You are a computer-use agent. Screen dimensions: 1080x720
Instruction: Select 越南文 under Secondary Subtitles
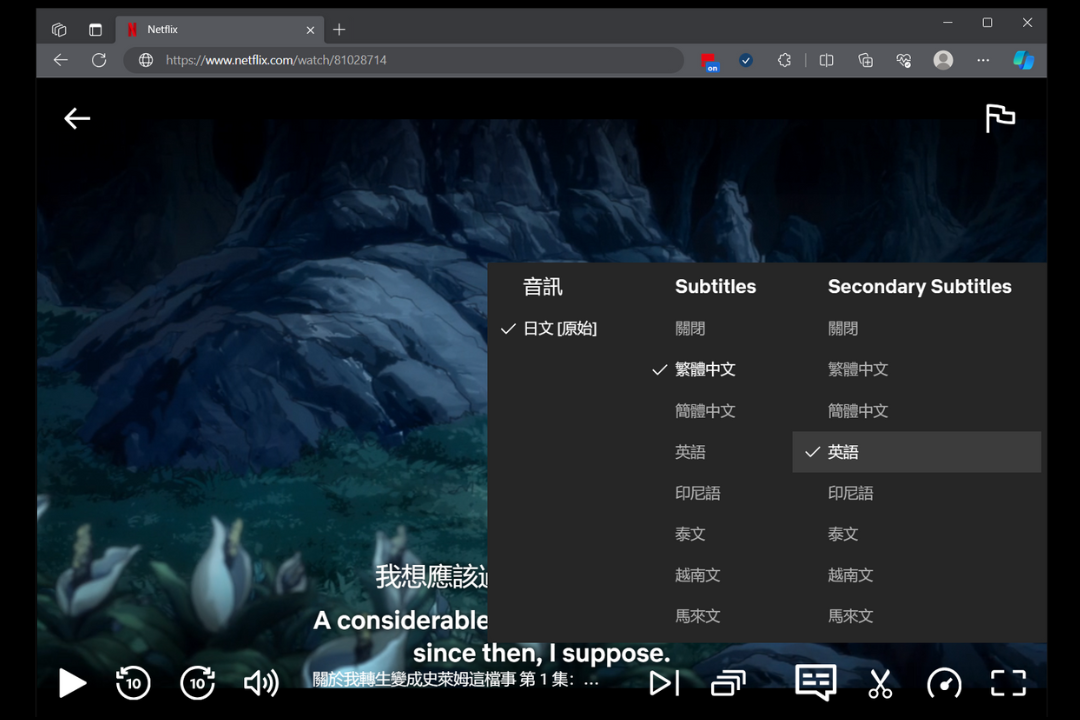tap(851, 575)
